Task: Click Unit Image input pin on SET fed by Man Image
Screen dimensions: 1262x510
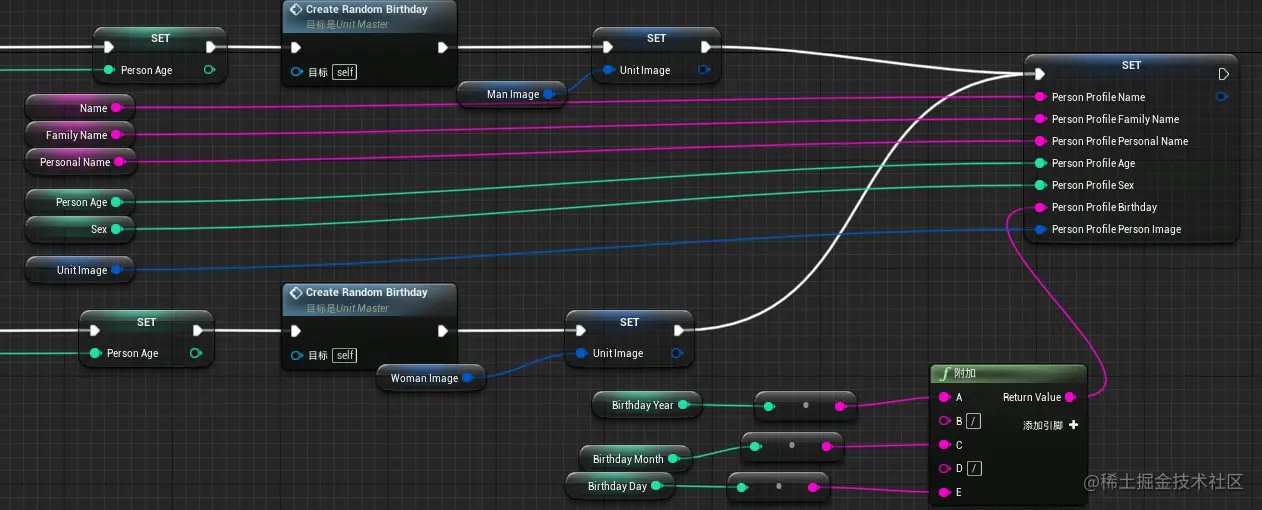Action: pyautogui.click(x=608, y=70)
